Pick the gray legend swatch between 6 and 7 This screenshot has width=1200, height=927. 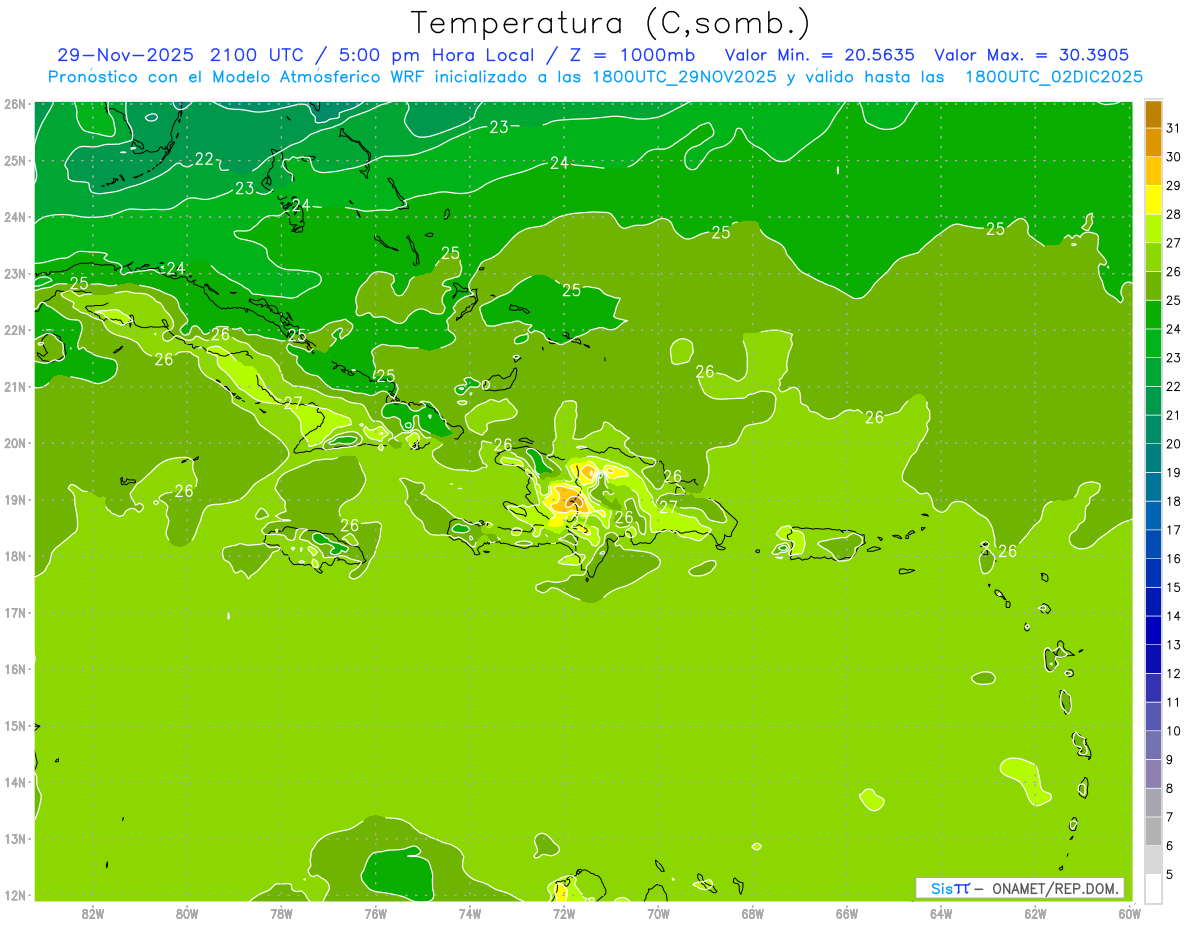(x=1153, y=831)
